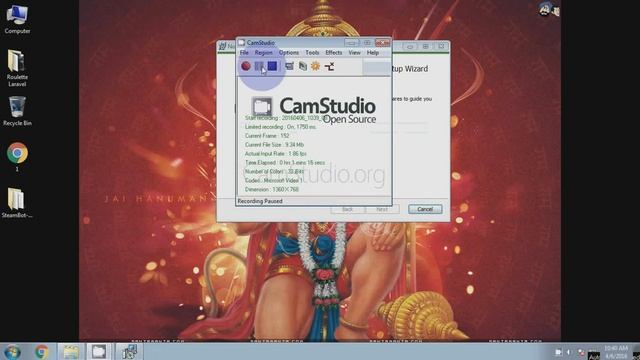
Task: Select the Chrome shortcut on the desktop
Action: coord(17,157)
